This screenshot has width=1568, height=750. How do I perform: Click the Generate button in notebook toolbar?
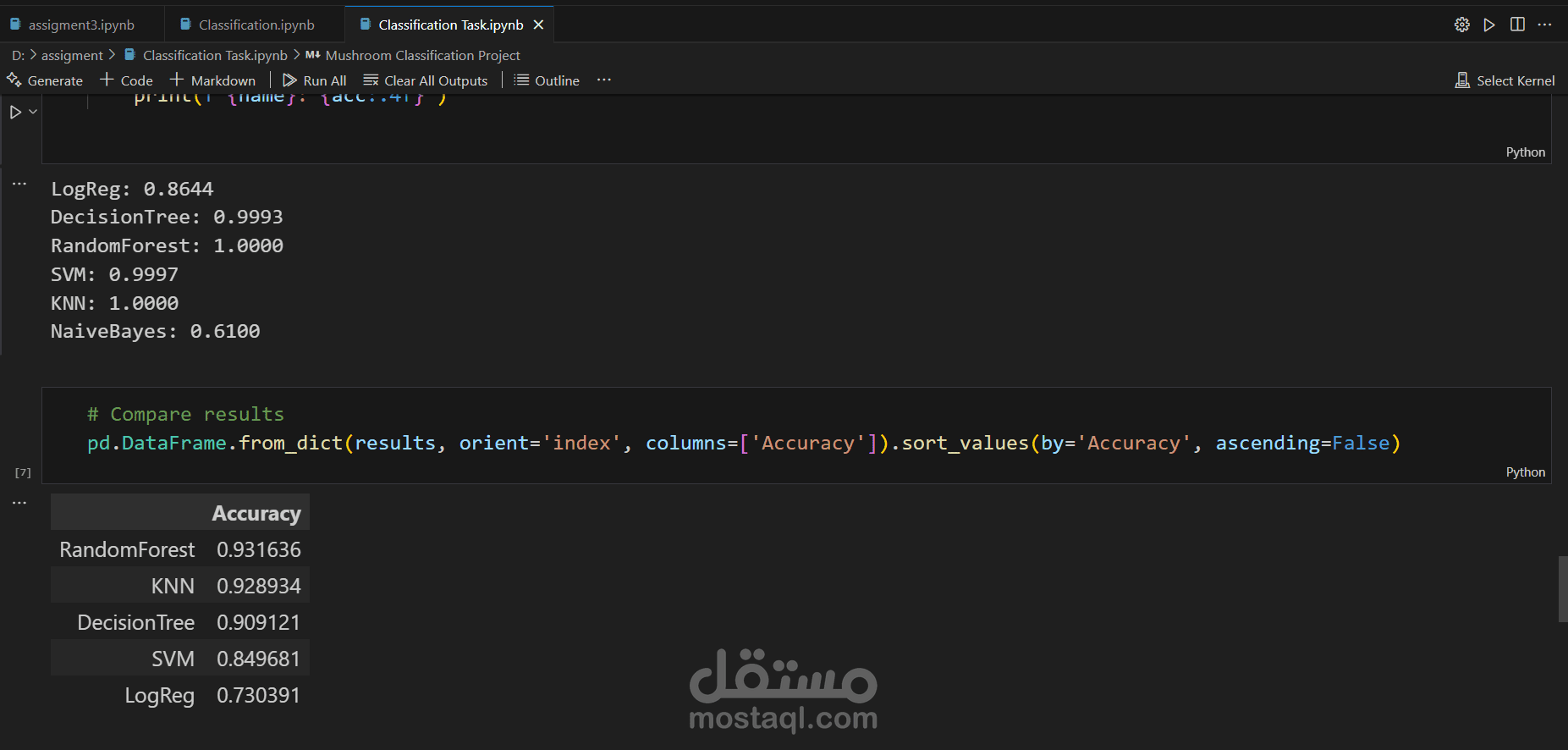click(x=45, y=80)
